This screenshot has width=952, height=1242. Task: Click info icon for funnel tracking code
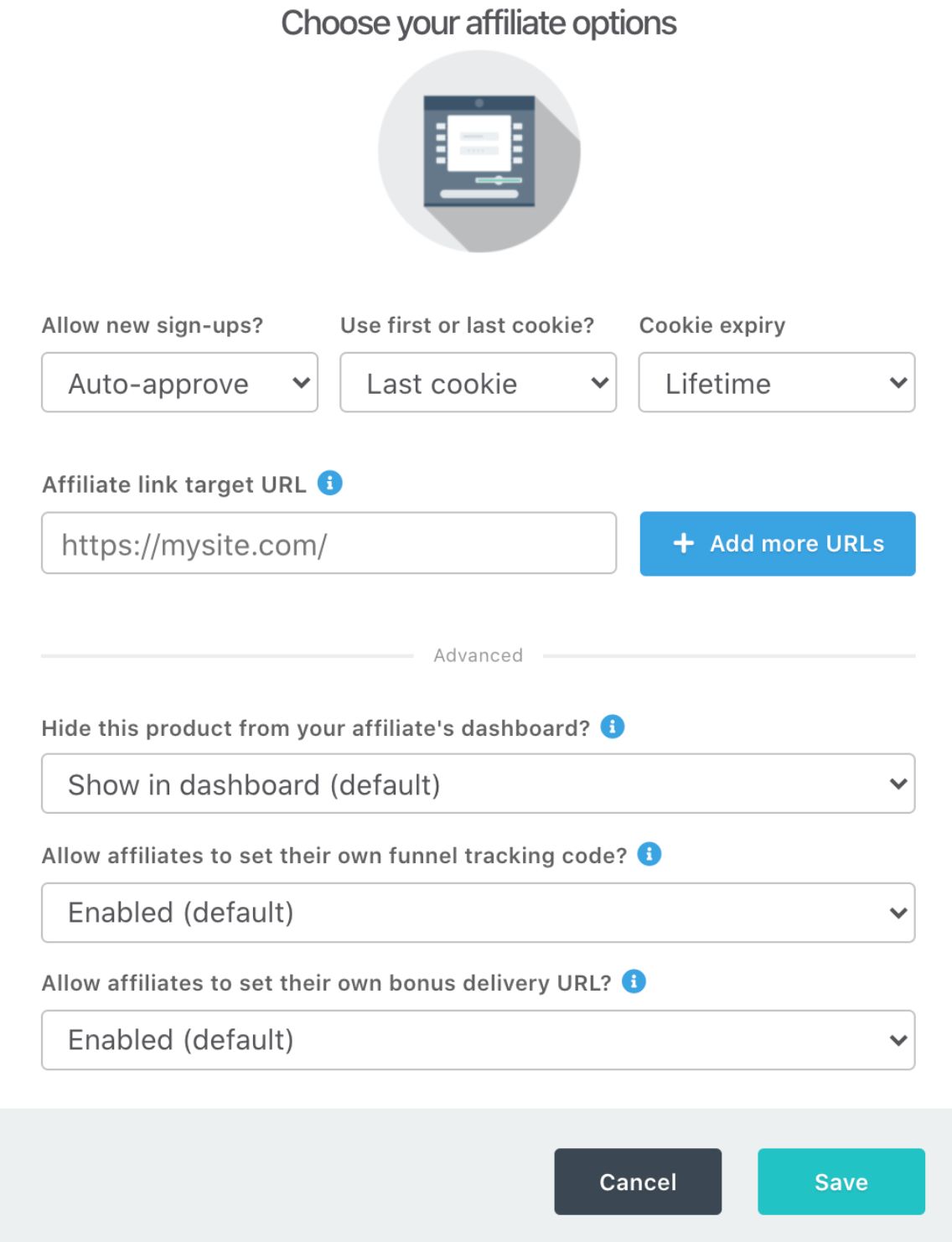(649, 854)
